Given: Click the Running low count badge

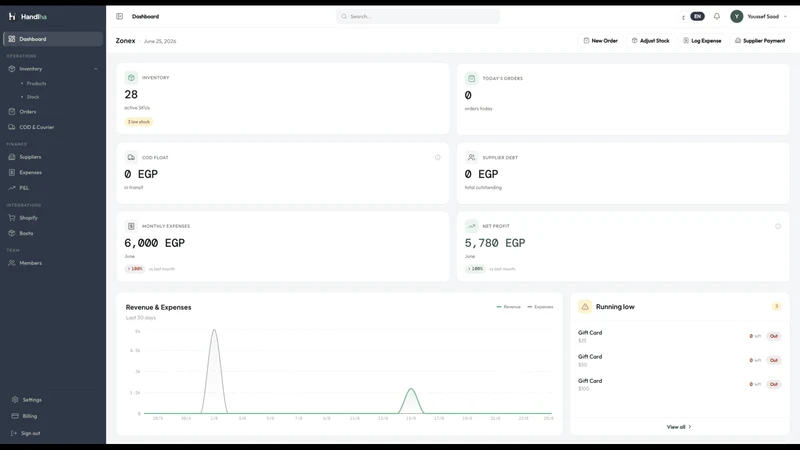Looking at the screenshot, I should 776,307.
